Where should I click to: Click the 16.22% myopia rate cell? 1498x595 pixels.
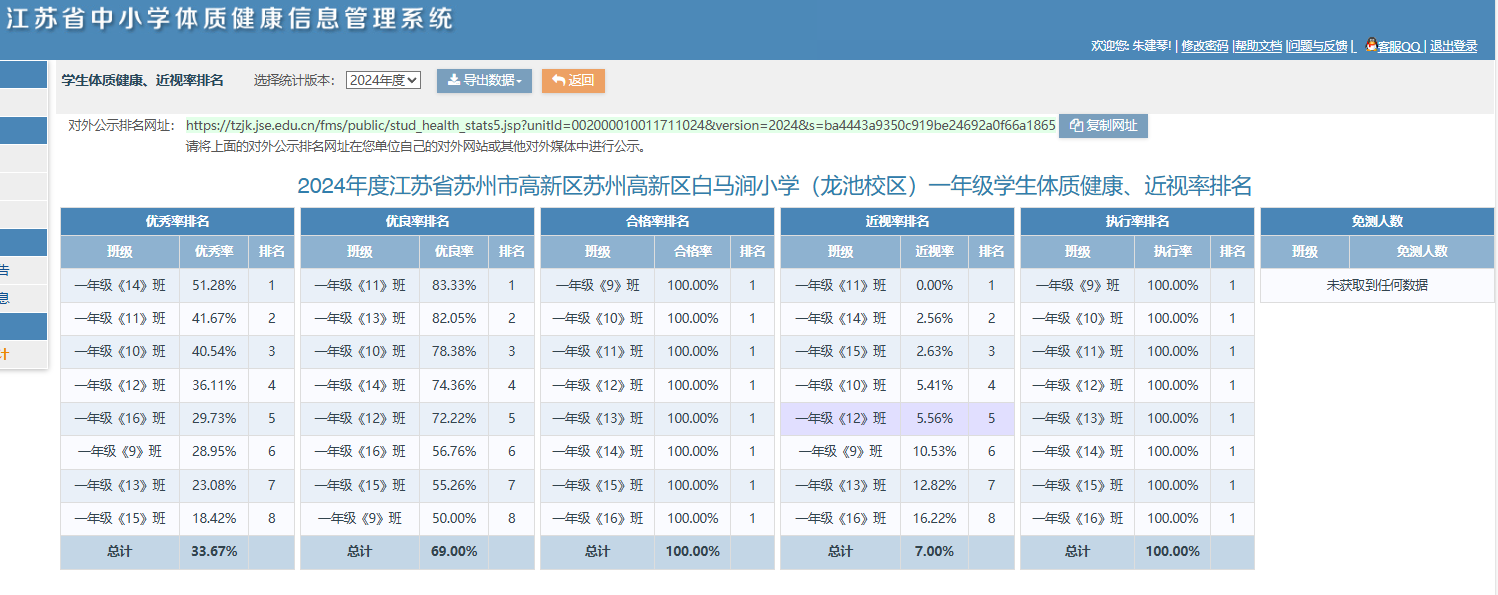[x=934, y=518]
